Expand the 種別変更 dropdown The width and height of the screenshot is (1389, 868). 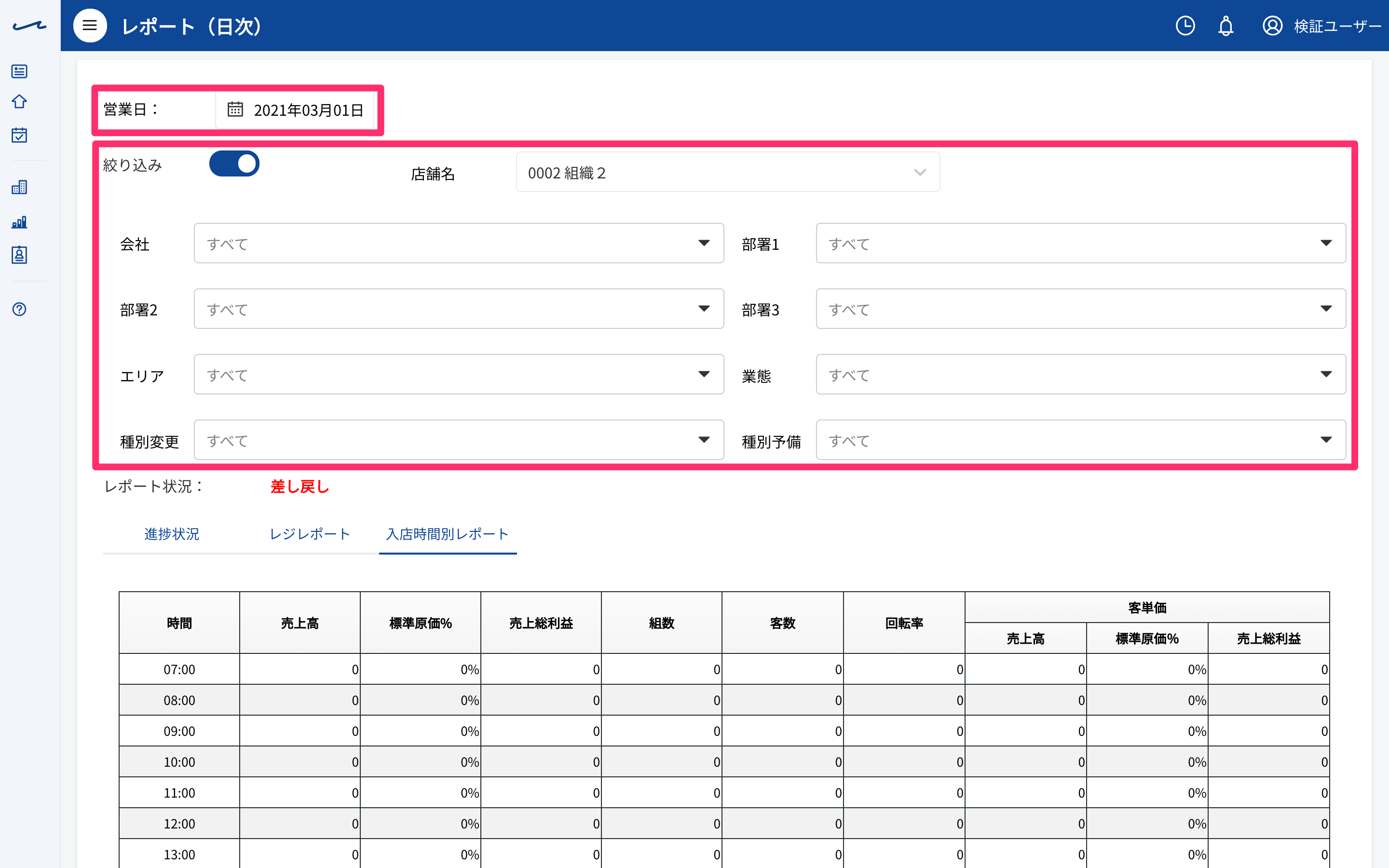pyautogui.click(x=459, y=440)
